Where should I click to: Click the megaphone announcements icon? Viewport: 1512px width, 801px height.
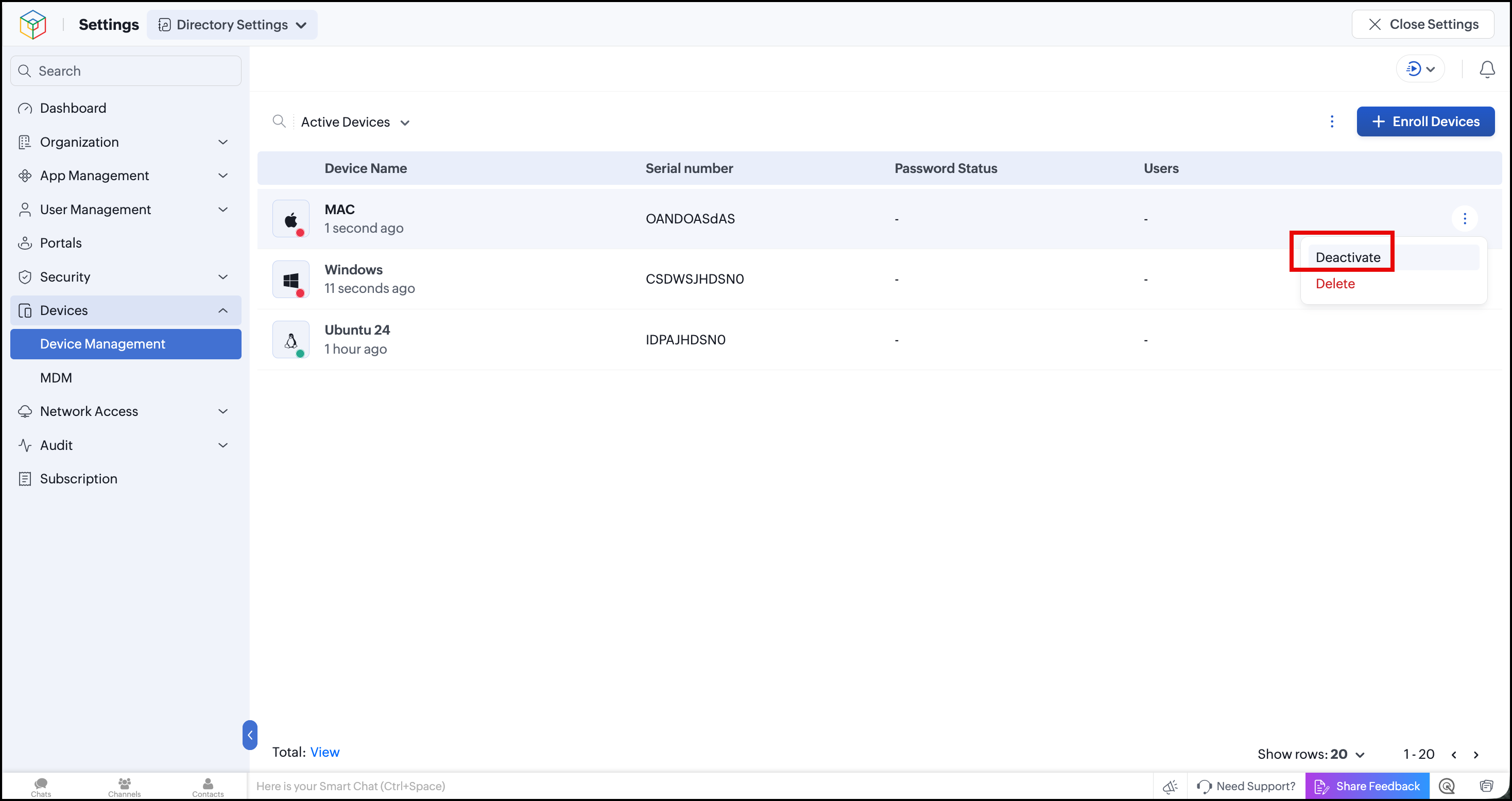coord(1170,787)
